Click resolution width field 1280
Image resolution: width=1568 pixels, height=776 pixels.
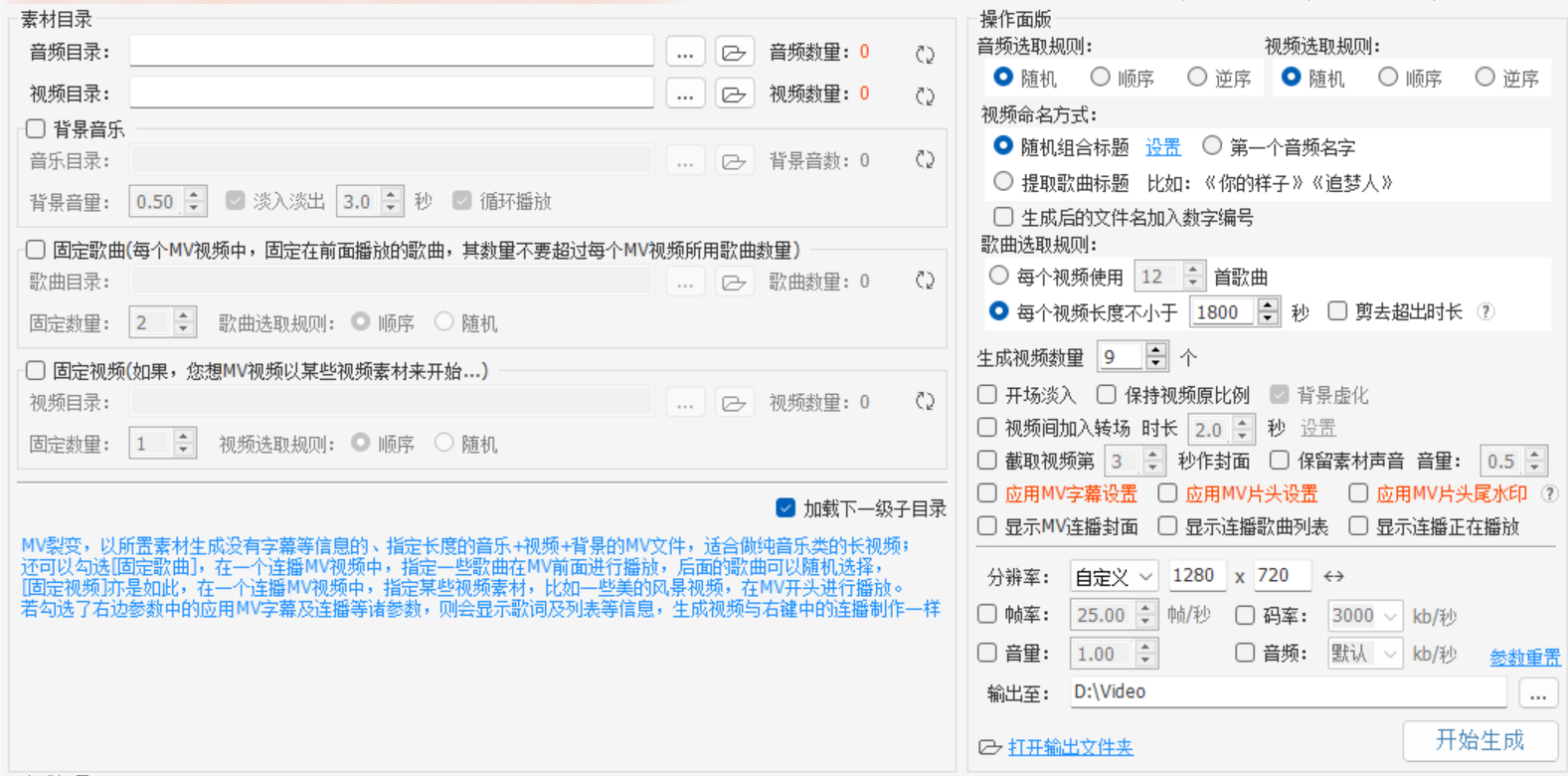(1197, 576)
